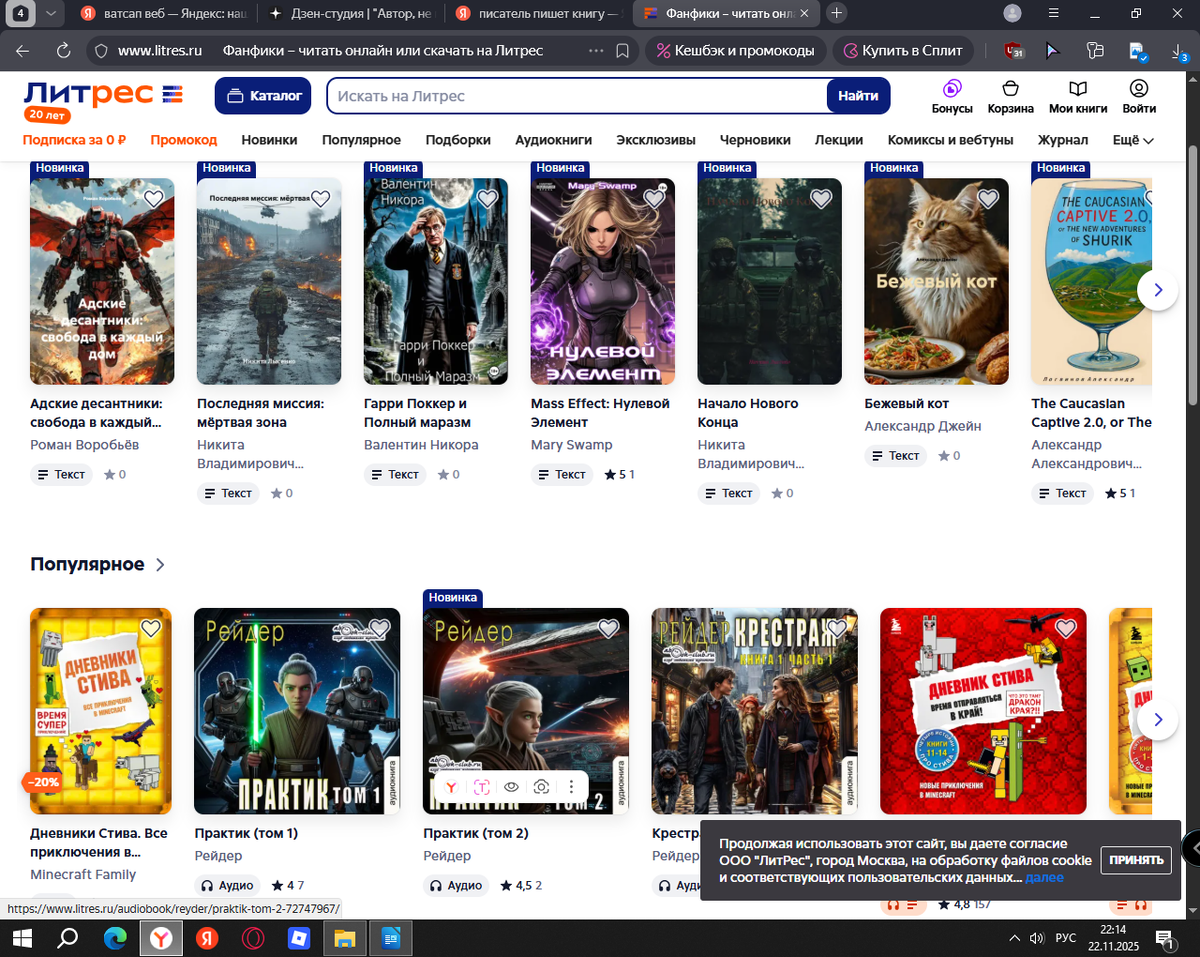Viewport: 1200px width, 957px height.
Task: Open the Каталог menu
Action: pos(263,96)
